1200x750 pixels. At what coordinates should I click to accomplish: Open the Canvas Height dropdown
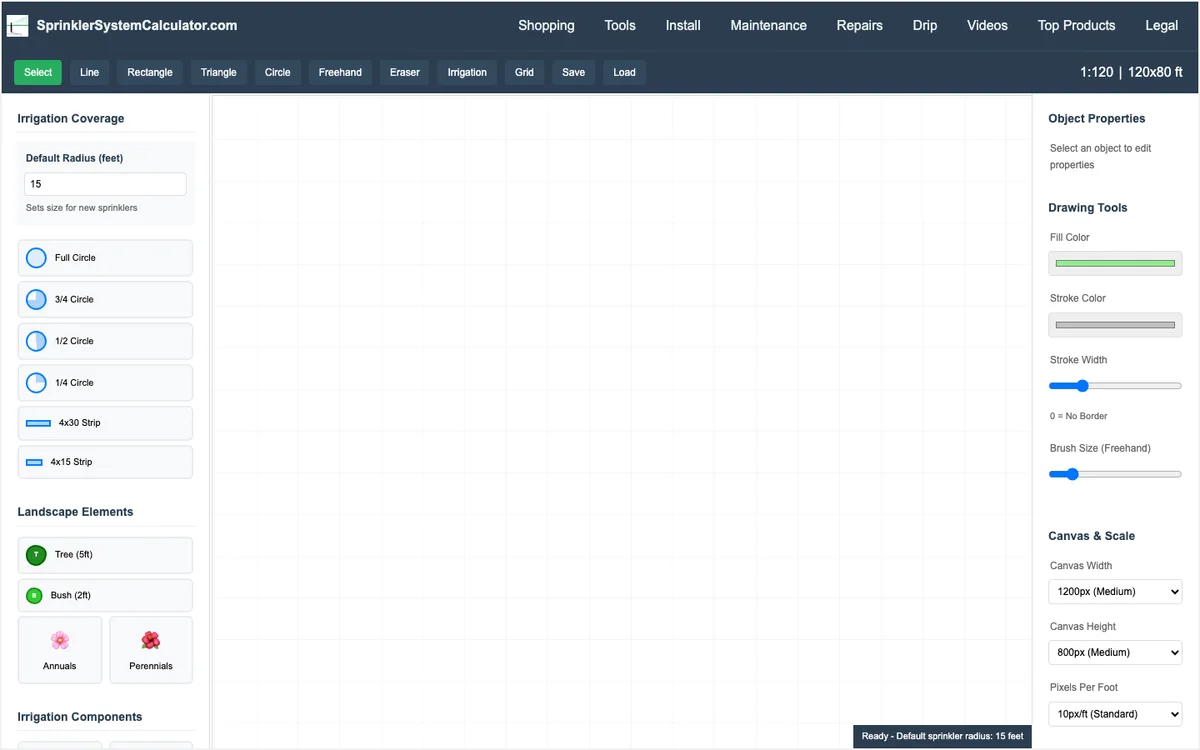coord(1115,653)
